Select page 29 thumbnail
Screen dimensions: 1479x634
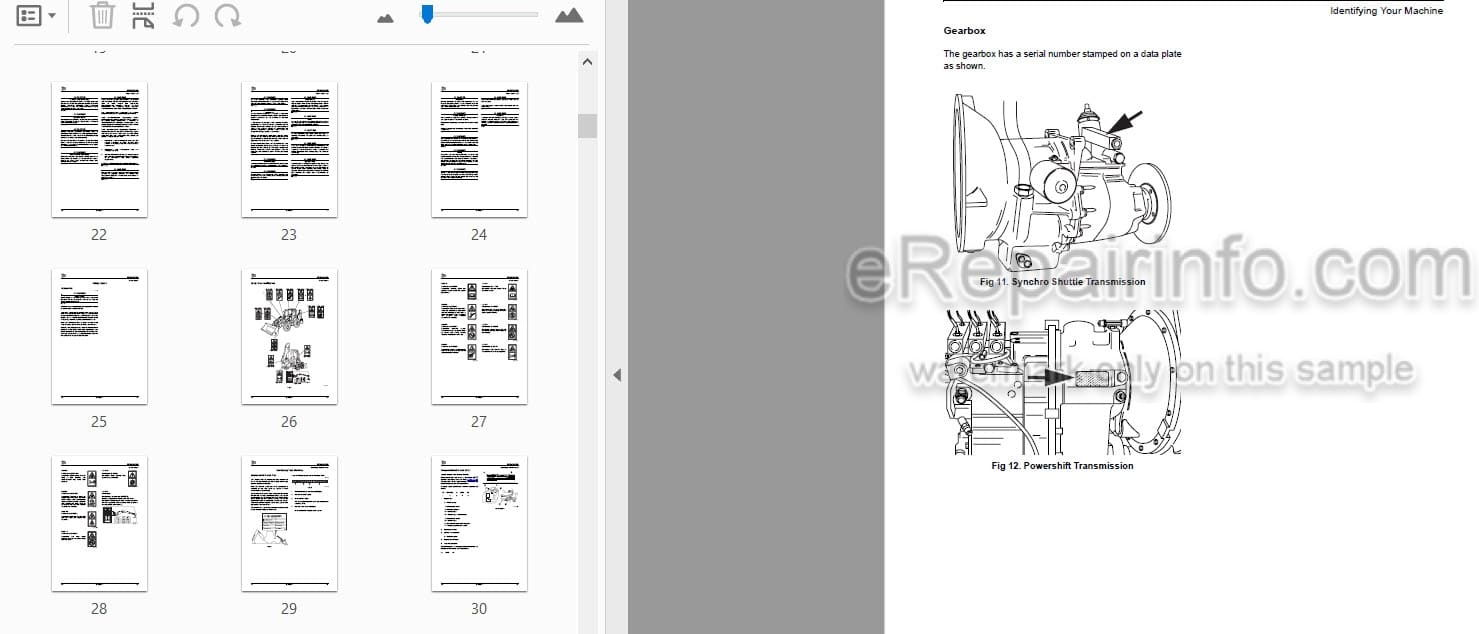289,523
